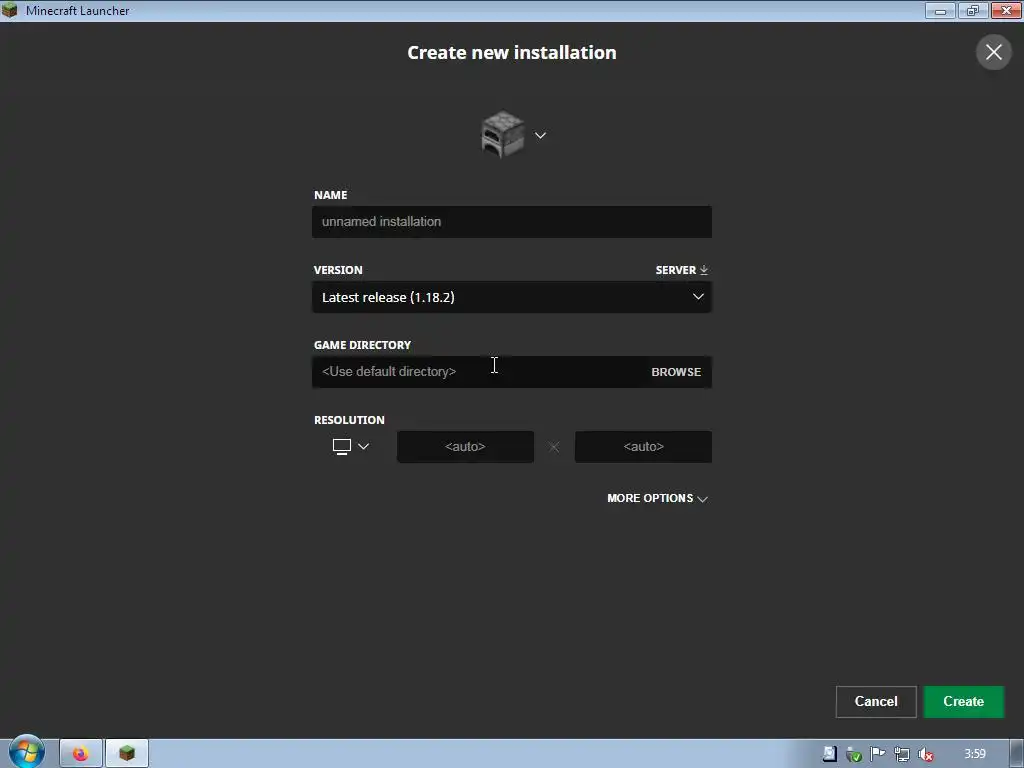This screenshot has width=1024, height=768.
Task: Click the Minecraft Launcher taskbar button
Action: point(127,754)
